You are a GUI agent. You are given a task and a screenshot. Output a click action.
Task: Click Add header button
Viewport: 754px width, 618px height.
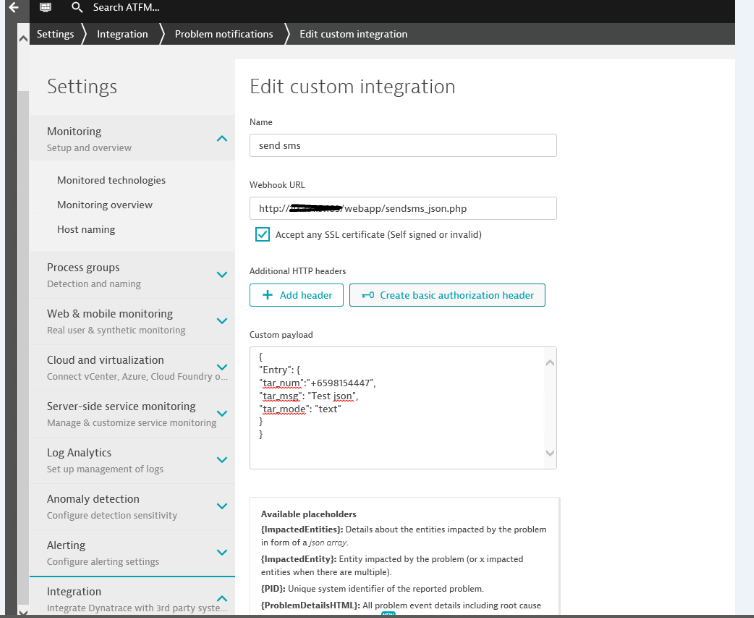point(296,295)
